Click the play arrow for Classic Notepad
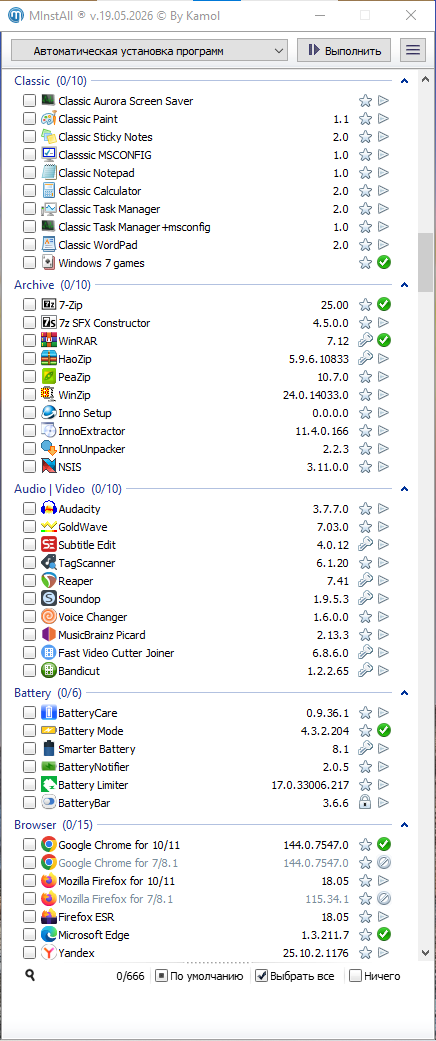The width and height of the screenshot is (436, 1041). (384, 173)
